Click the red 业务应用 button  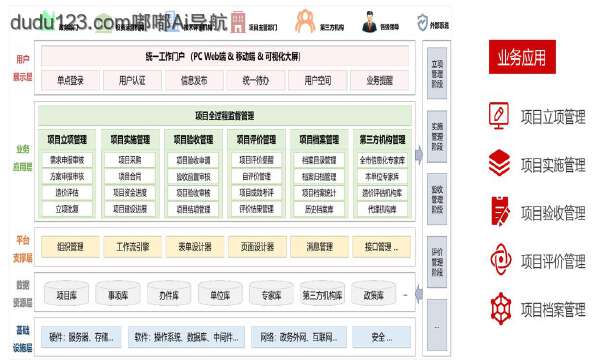click(522, 57)
